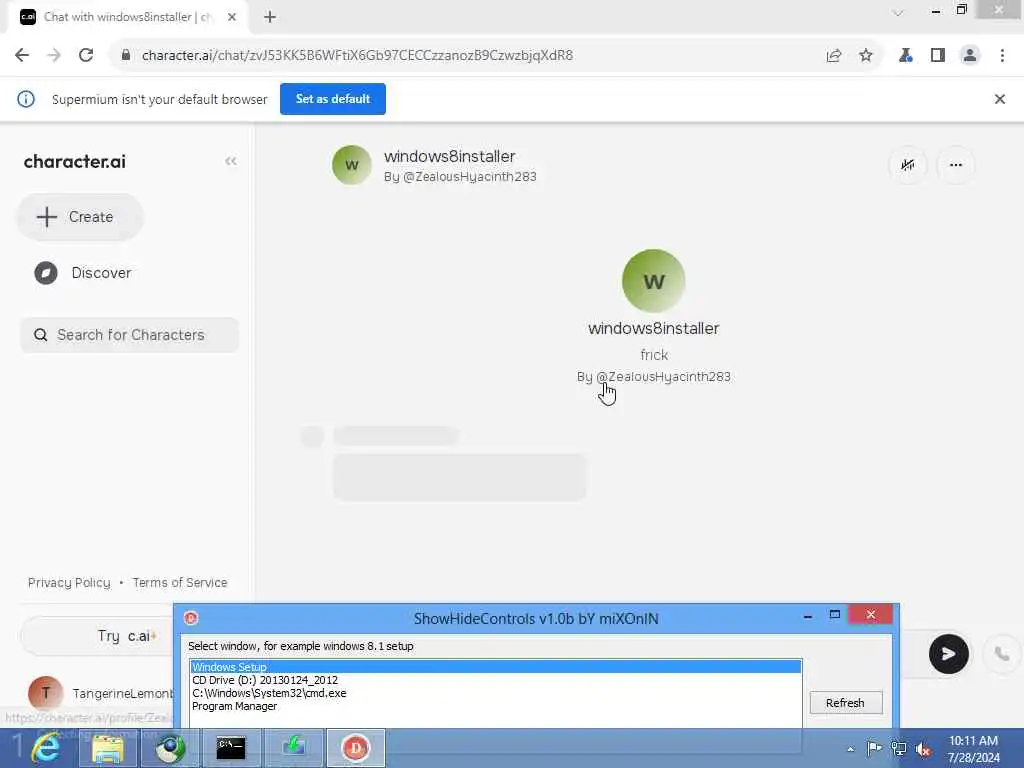Maximize the ShowHideControls window

pos(835,615)
